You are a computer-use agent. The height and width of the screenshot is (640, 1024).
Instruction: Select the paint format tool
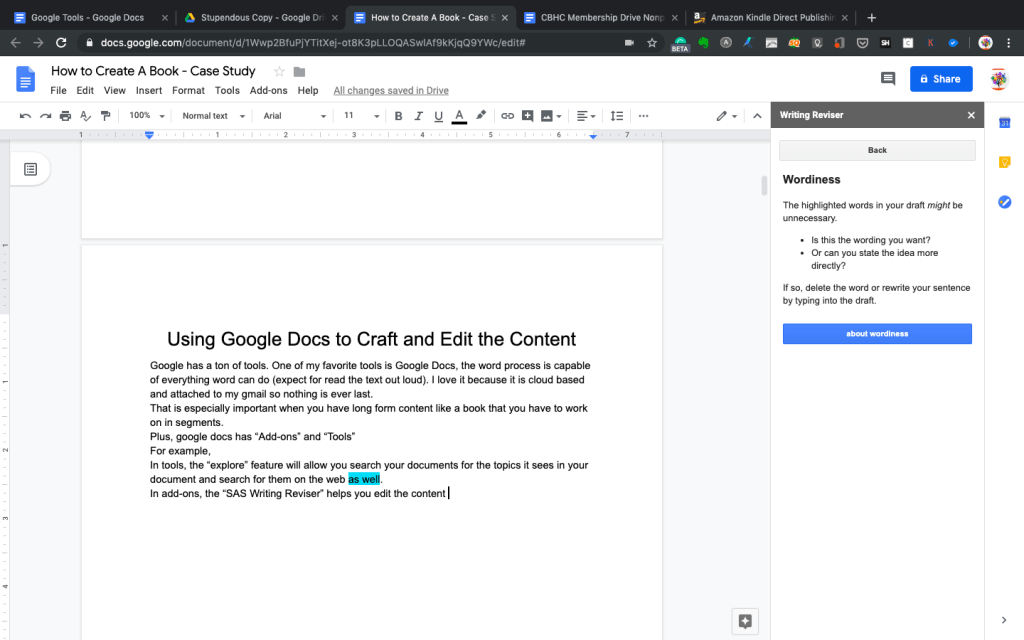tap(105, 116)
